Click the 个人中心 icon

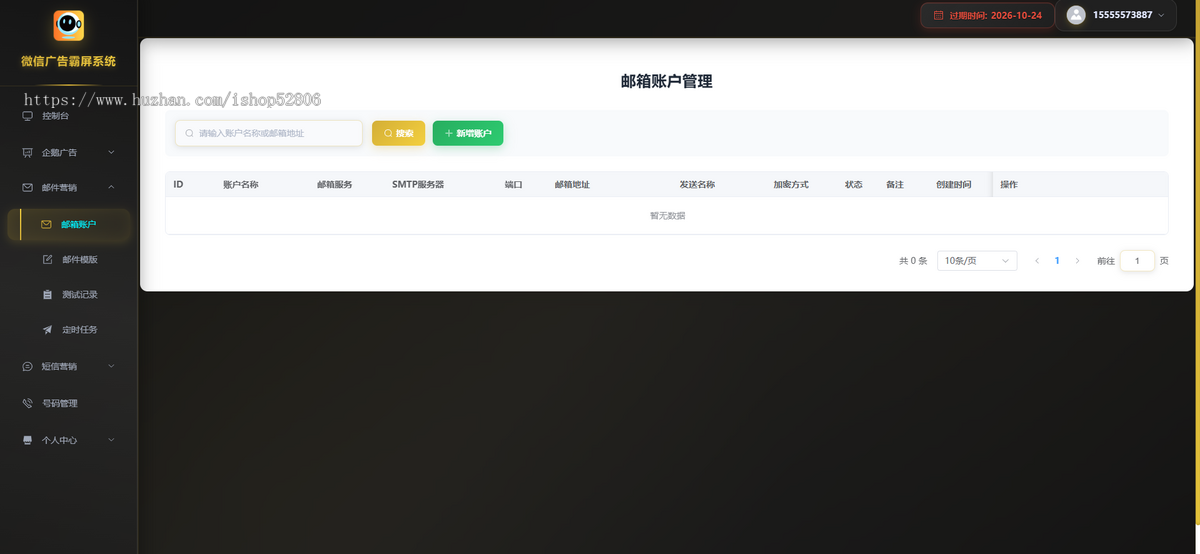tap(28, 440)
